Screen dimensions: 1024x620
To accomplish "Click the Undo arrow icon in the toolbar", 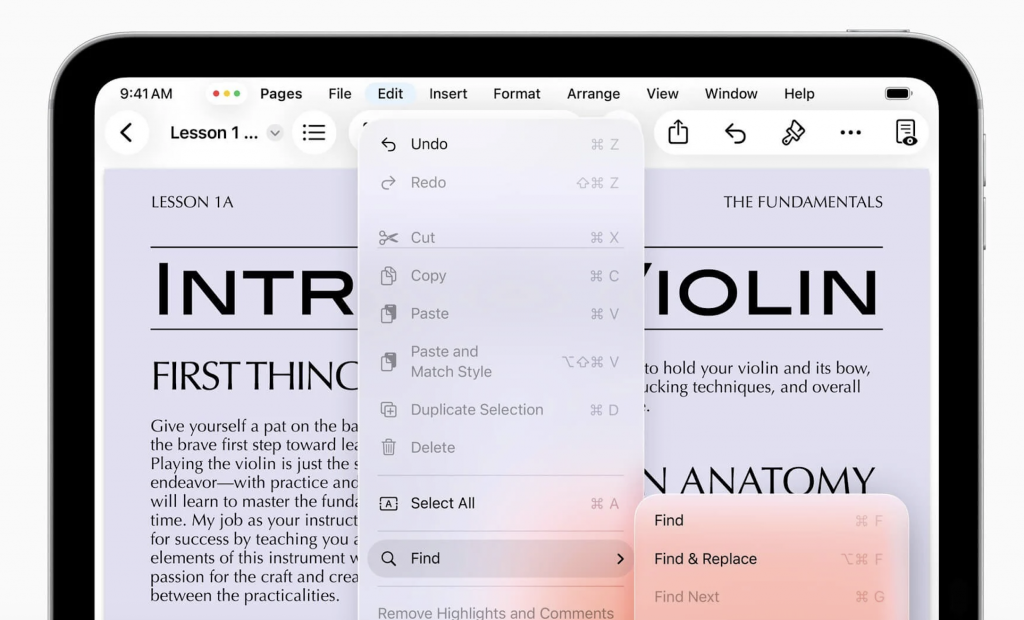I will click(x=735, y=133).
